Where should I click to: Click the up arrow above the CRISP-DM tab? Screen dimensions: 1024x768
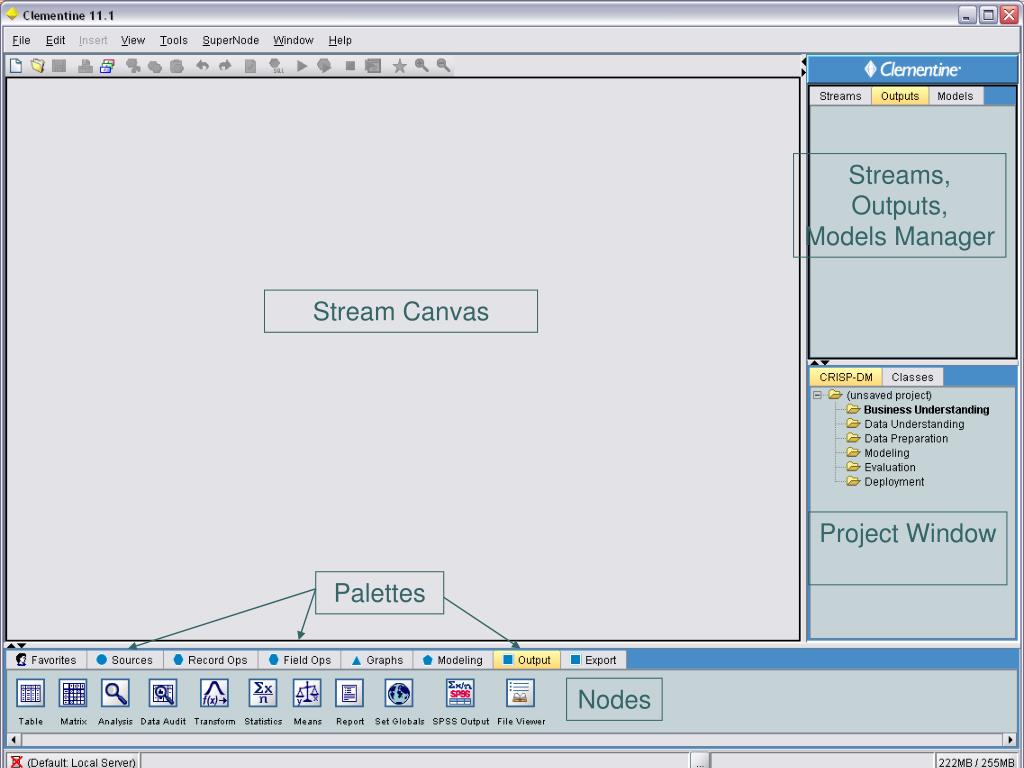[x=814, y=362]
